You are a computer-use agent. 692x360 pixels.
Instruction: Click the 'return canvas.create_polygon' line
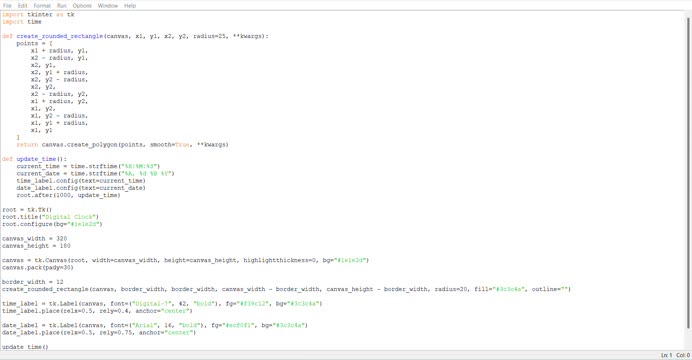tap(122, 144)
